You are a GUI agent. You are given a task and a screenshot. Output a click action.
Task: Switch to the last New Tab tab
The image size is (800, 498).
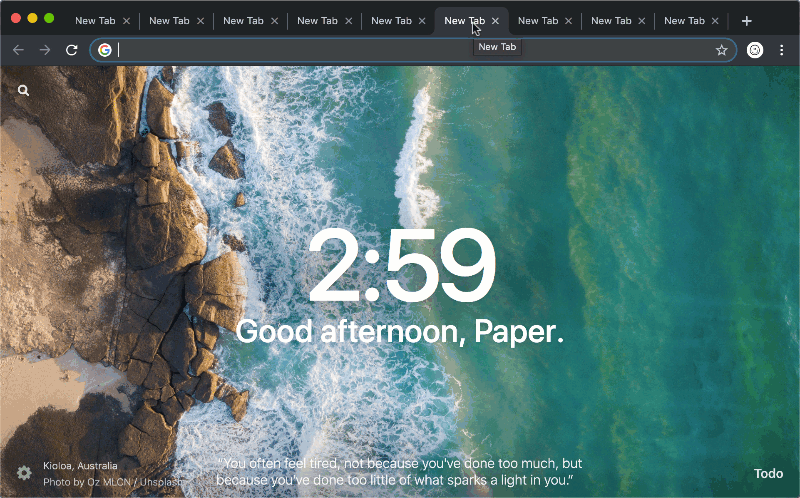pyautogui.click(x=683, y=21)
